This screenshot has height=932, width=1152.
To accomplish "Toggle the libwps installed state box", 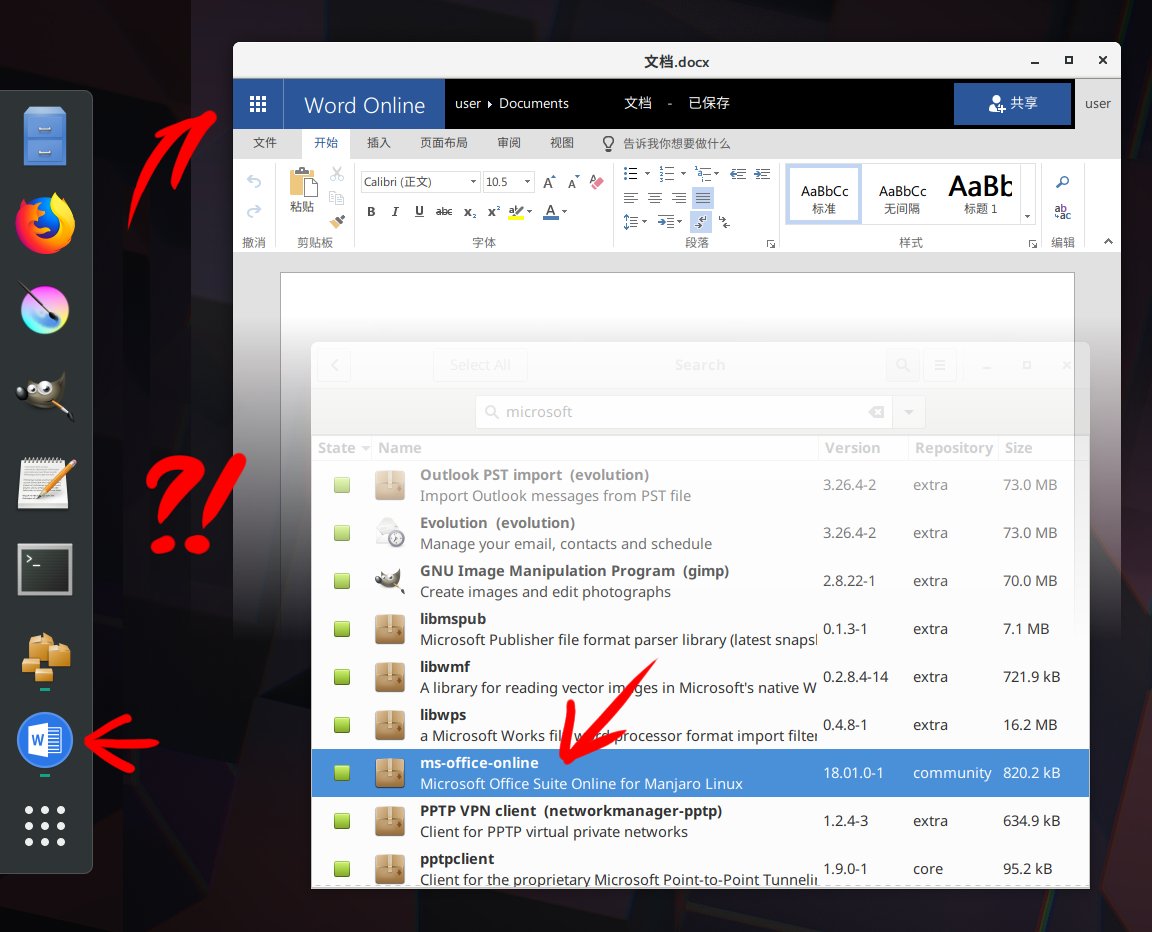I will point(342,725).
